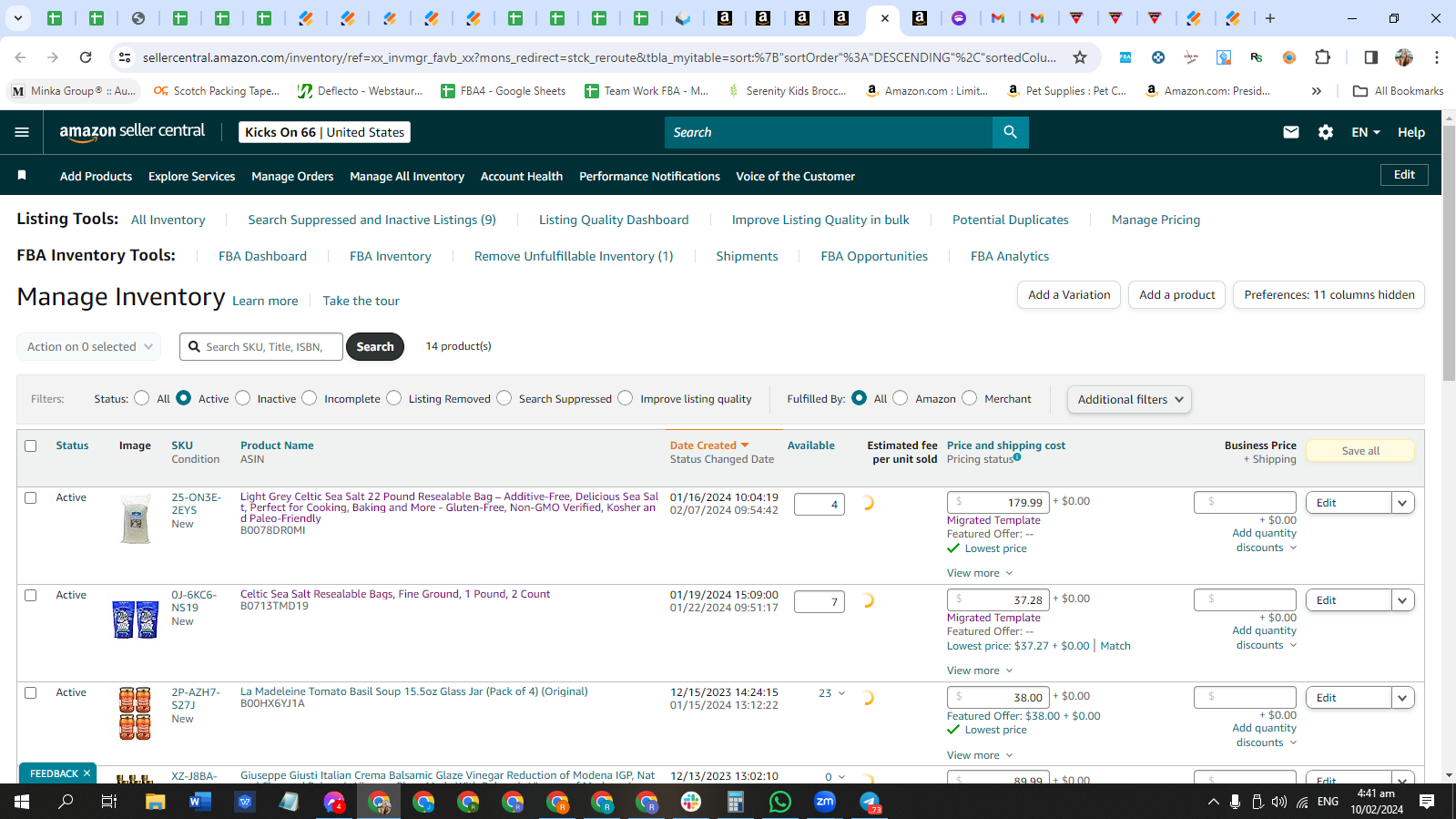Select the Incomplete status radio button
This screenshot has height=819, width=1456.
pos(310,398)
